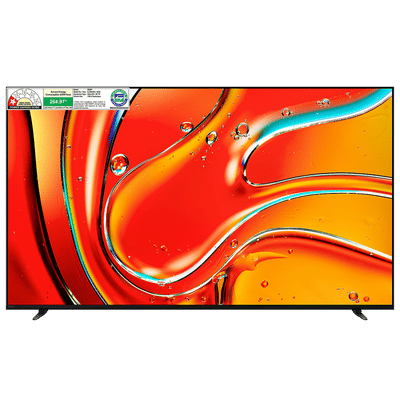Viewport: 400px width, 400px height.
Task: Open the energy efficiency label sticker
Action: point(68,98)
